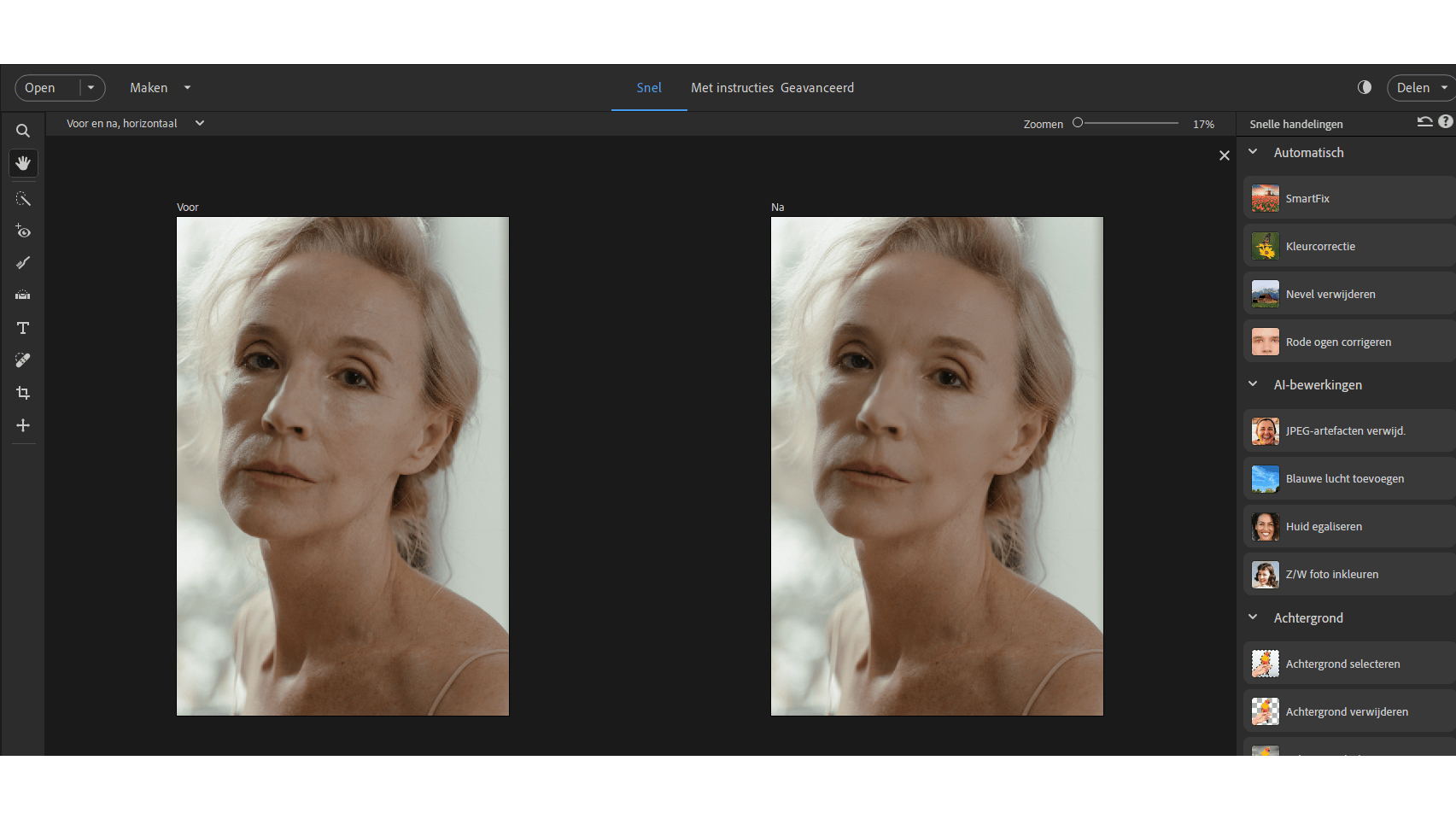Select the red eye removal tool
The image size is (1456, 819).
click(23, 231)
